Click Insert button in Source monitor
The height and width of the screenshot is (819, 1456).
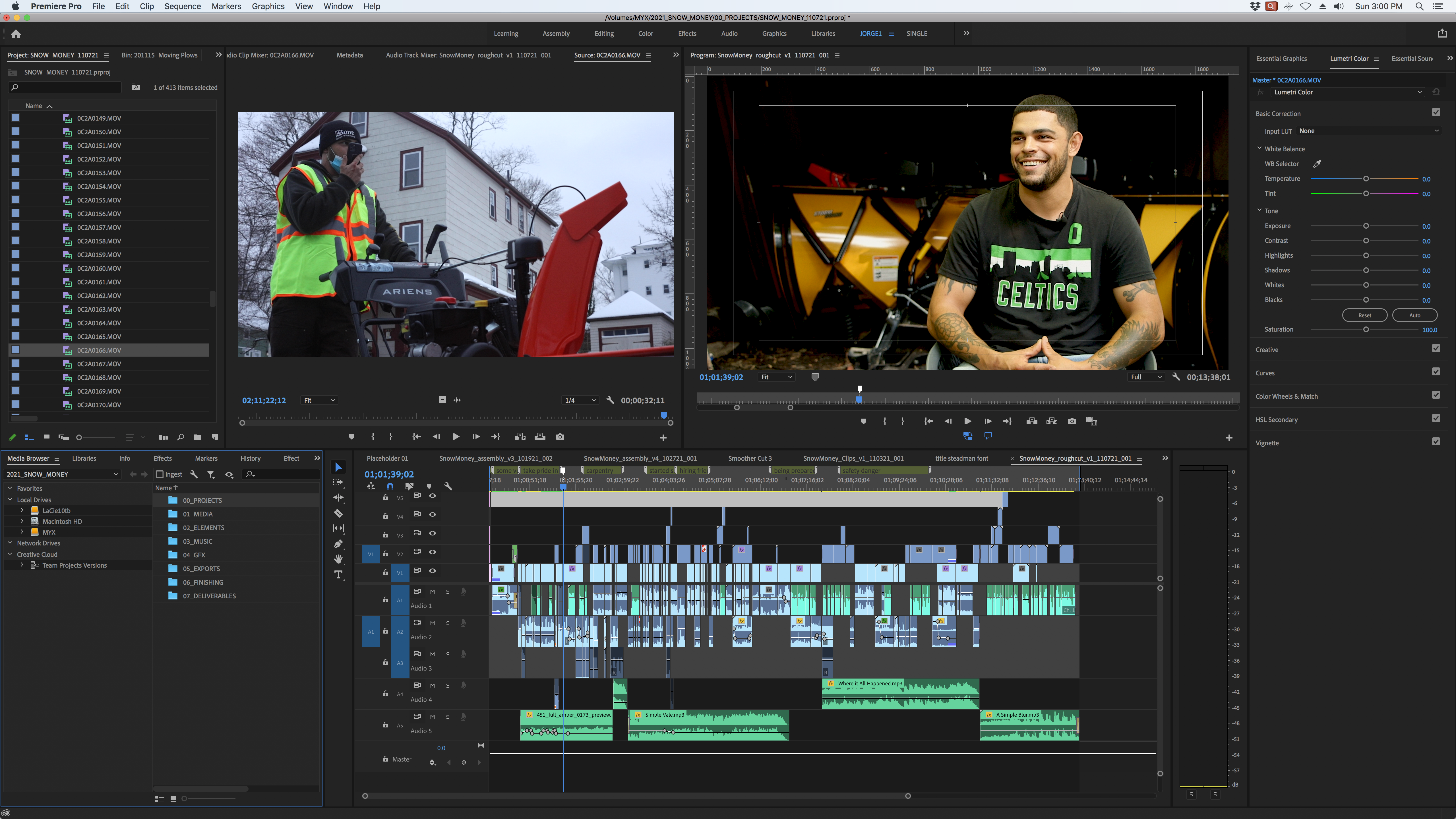520,437
